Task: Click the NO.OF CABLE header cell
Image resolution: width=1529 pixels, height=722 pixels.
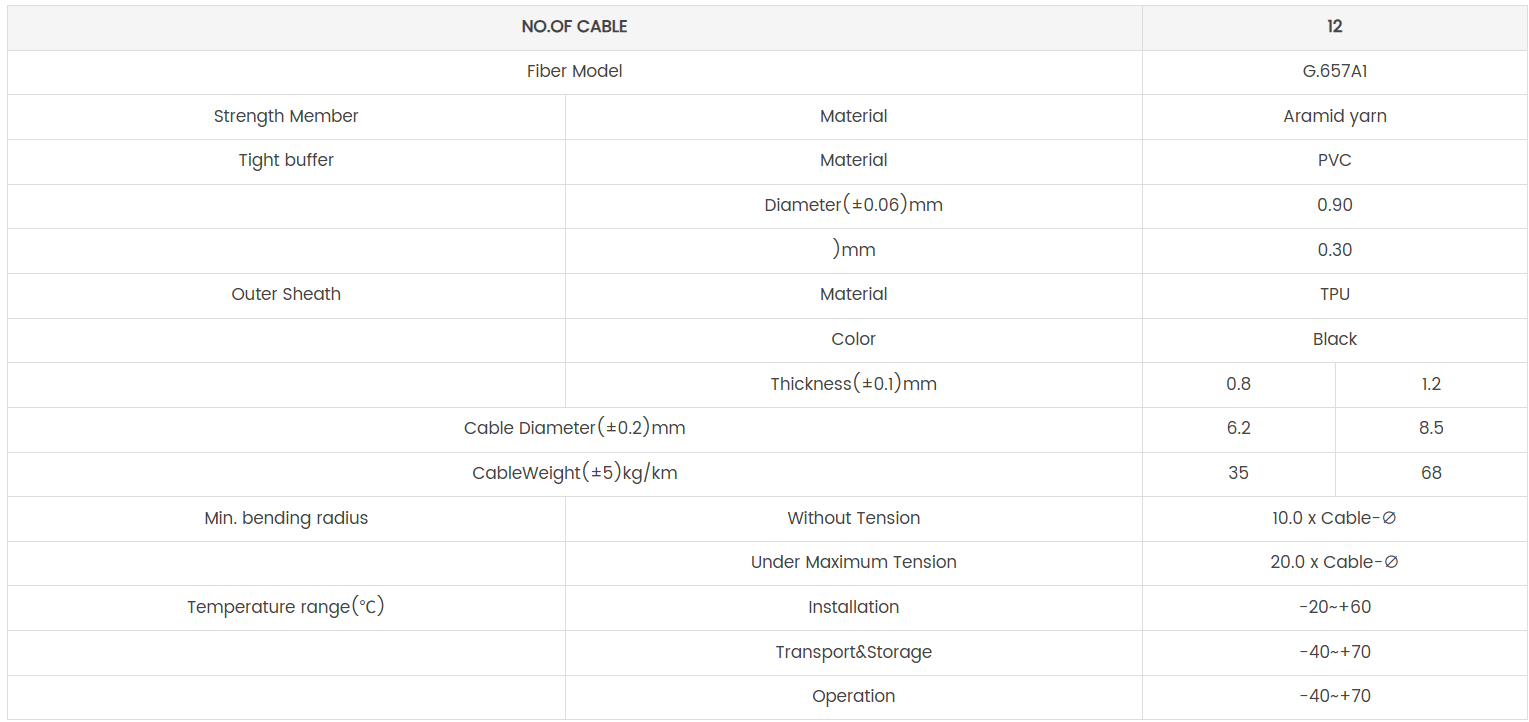Action: [x=574, y=27]
